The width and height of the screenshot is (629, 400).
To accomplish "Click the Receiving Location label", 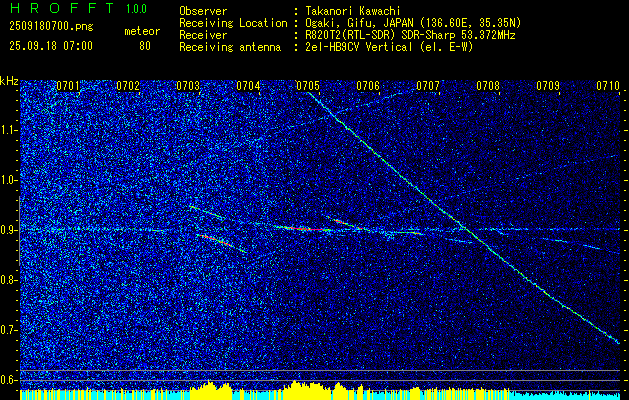I will 233,23.
